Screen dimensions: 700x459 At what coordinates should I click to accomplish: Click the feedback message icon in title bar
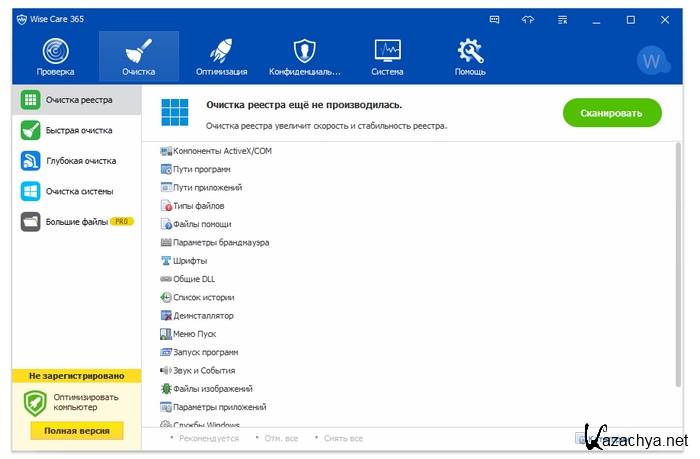(494, 19)
